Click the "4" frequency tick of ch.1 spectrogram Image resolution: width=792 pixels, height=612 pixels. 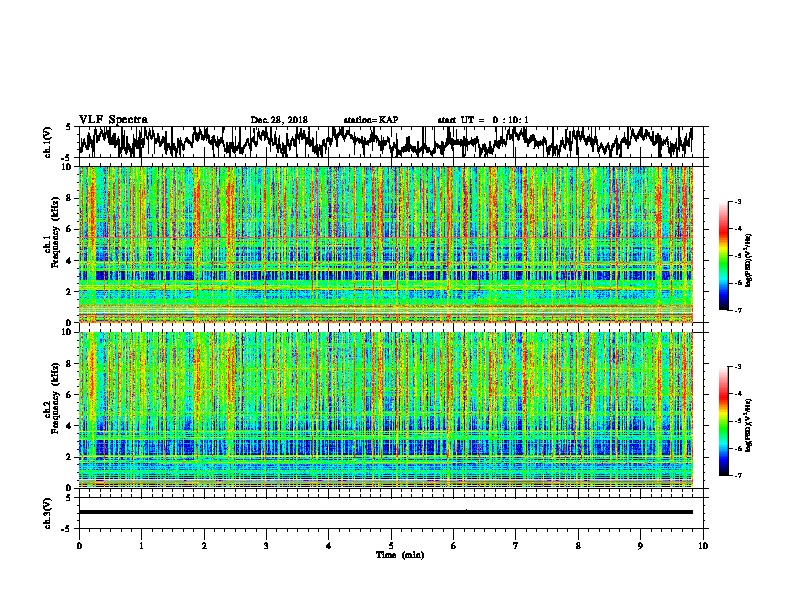(71, 261)
